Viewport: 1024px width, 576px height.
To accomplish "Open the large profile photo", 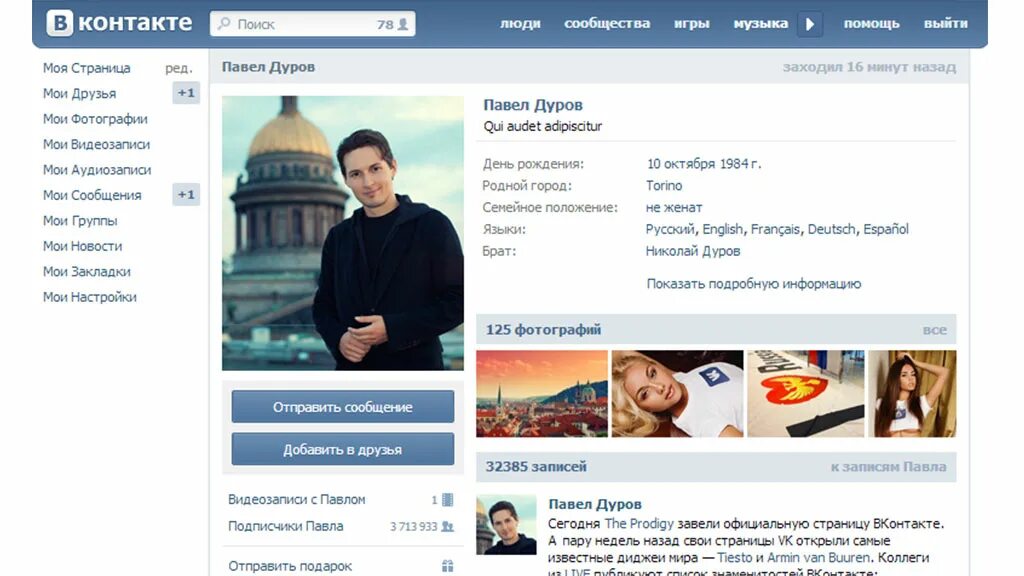I will pos(343,233).
